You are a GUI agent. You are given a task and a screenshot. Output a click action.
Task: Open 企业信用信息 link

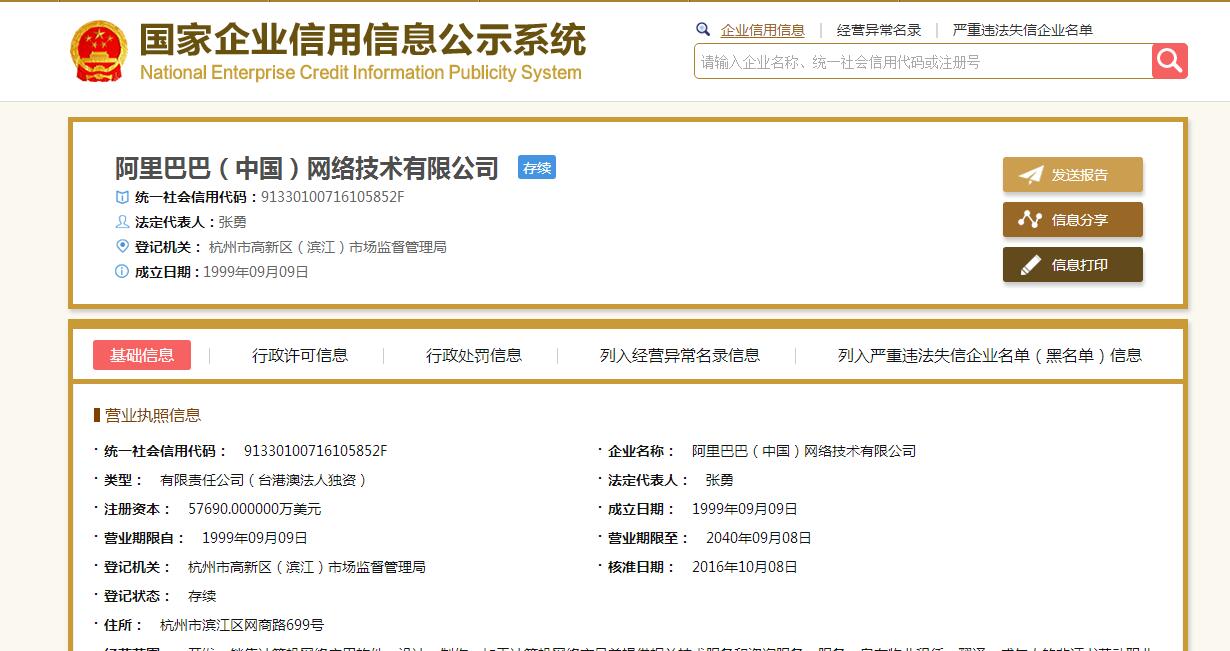click(x=763, y=30)
